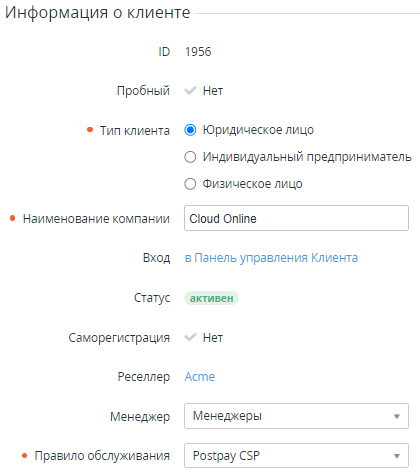Click the red dot beside Тип клиента
The image size is (420, 474).
coord(90,130)
